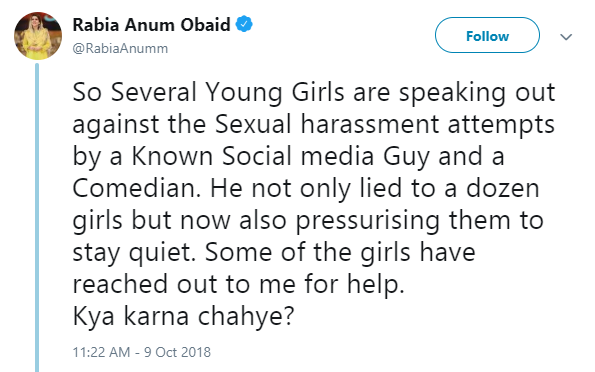595x372 pixels.
Task: Click the line starting with 'Comedian. He not only'
Action: coord(306,188)
